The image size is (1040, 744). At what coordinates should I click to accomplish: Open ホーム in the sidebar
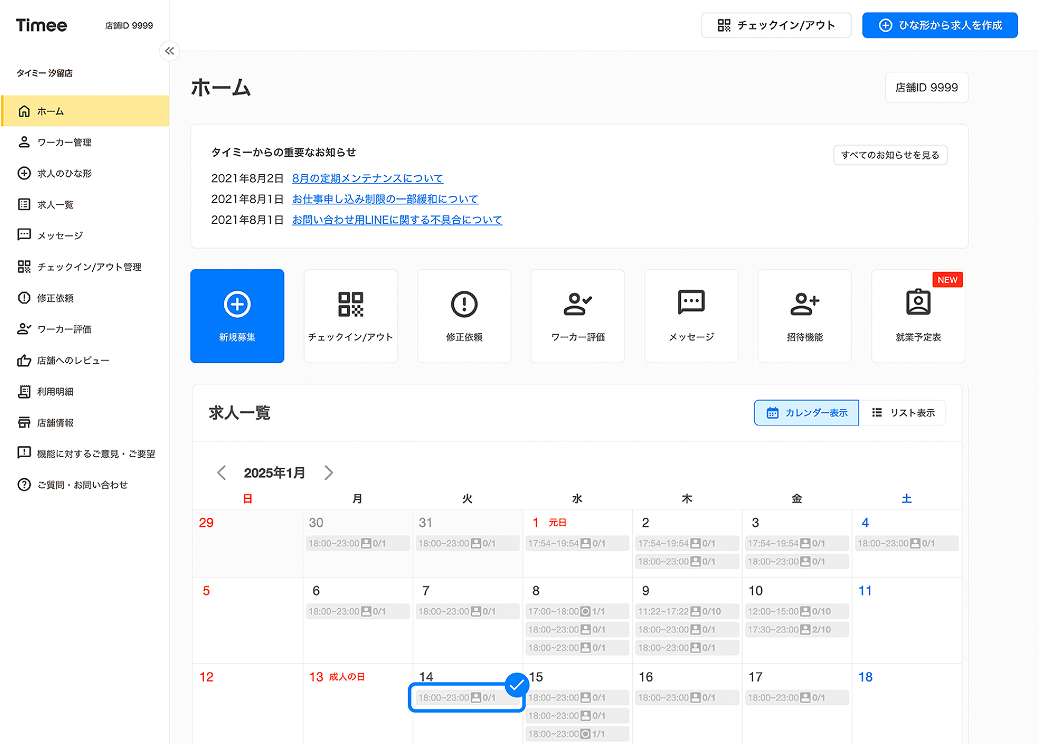pyautogui.click(x=85, y=111)
